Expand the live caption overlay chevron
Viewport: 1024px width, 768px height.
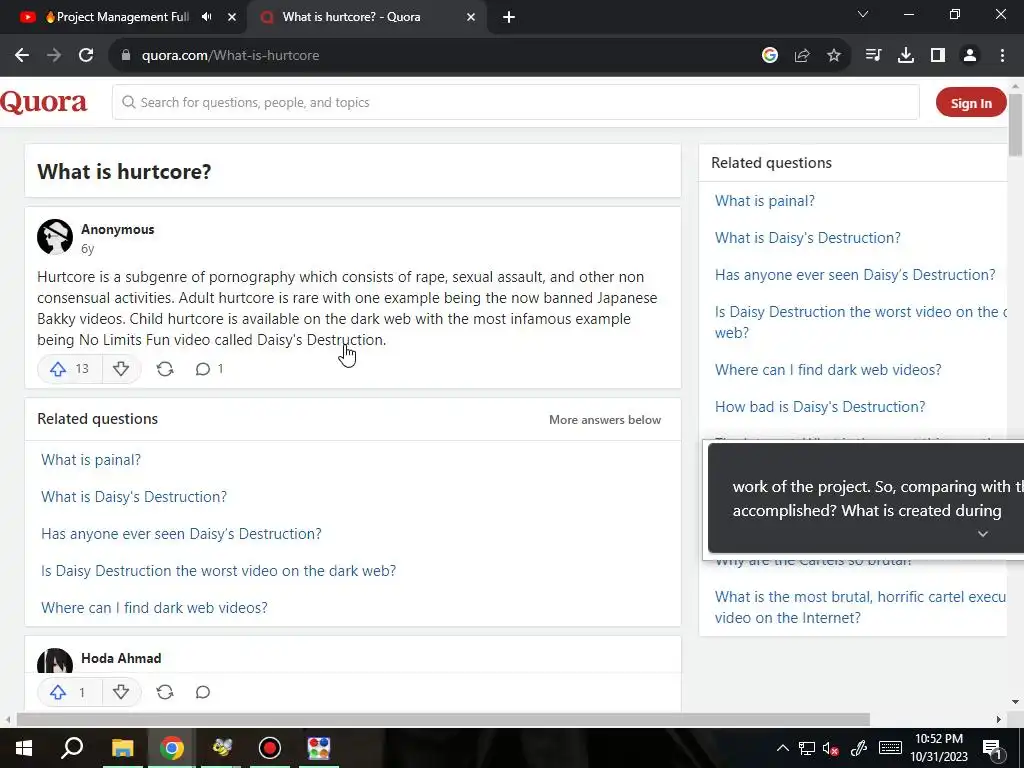pos(982,534)
